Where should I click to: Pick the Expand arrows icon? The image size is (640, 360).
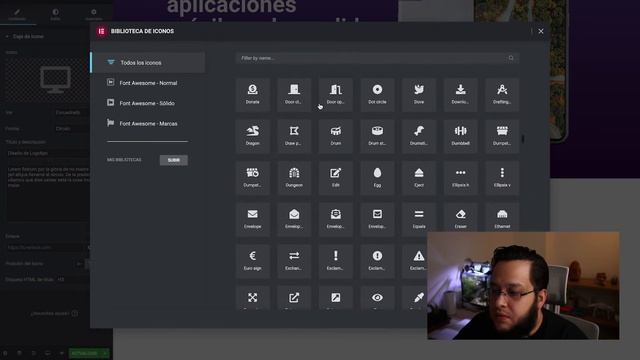pyautogui.click(x=253, y=298)
